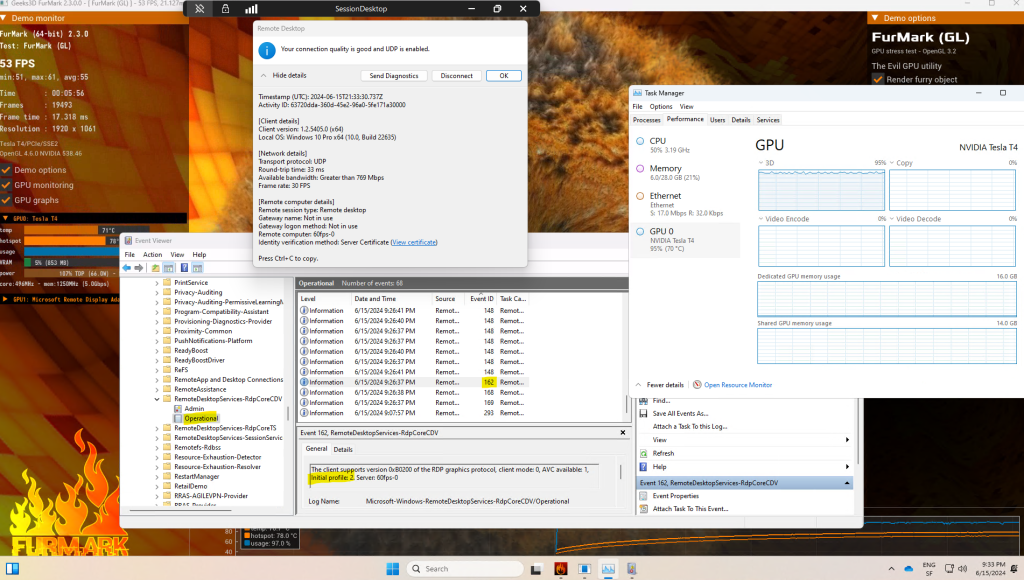Switch to Processes tab in Task Manager
This screenshot has width=1024, height=580.
647,120
